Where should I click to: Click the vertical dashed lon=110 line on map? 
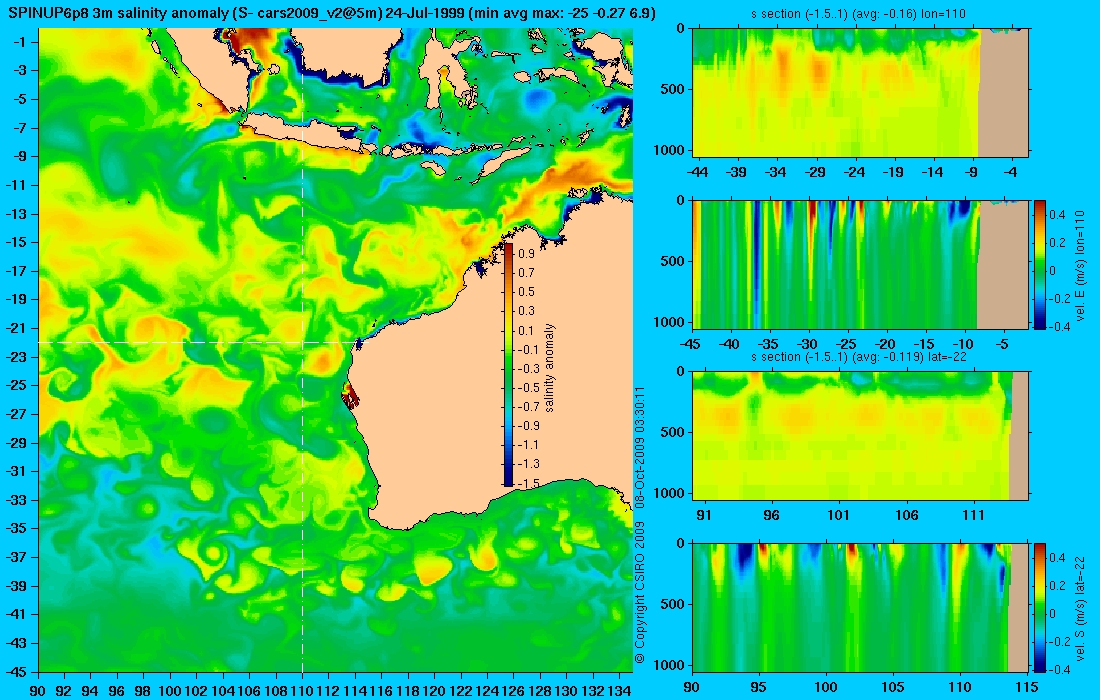pyautogui.click(x=302, y=351)
